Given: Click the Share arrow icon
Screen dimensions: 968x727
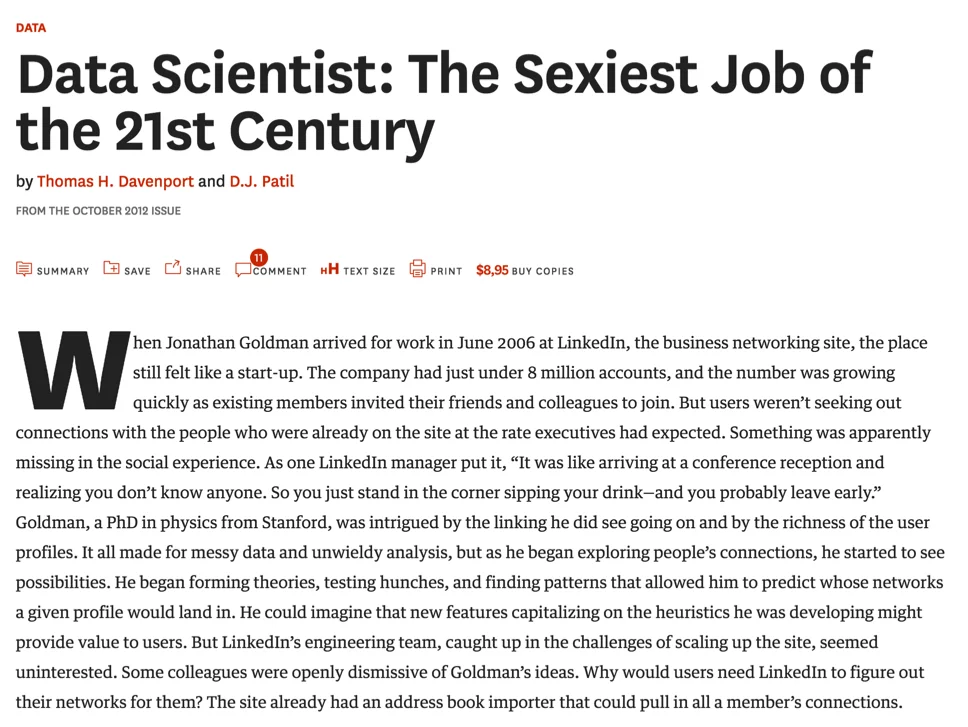Looking at the screenshot, I should [173, 267].
